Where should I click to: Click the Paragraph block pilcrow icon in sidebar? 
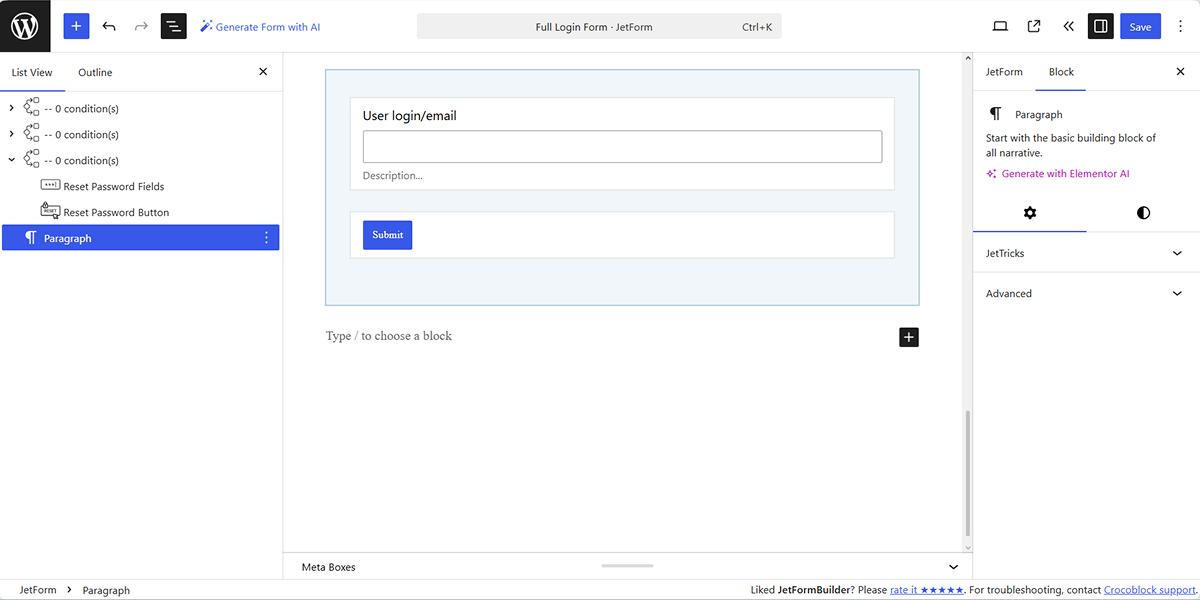tap(995, 114)
